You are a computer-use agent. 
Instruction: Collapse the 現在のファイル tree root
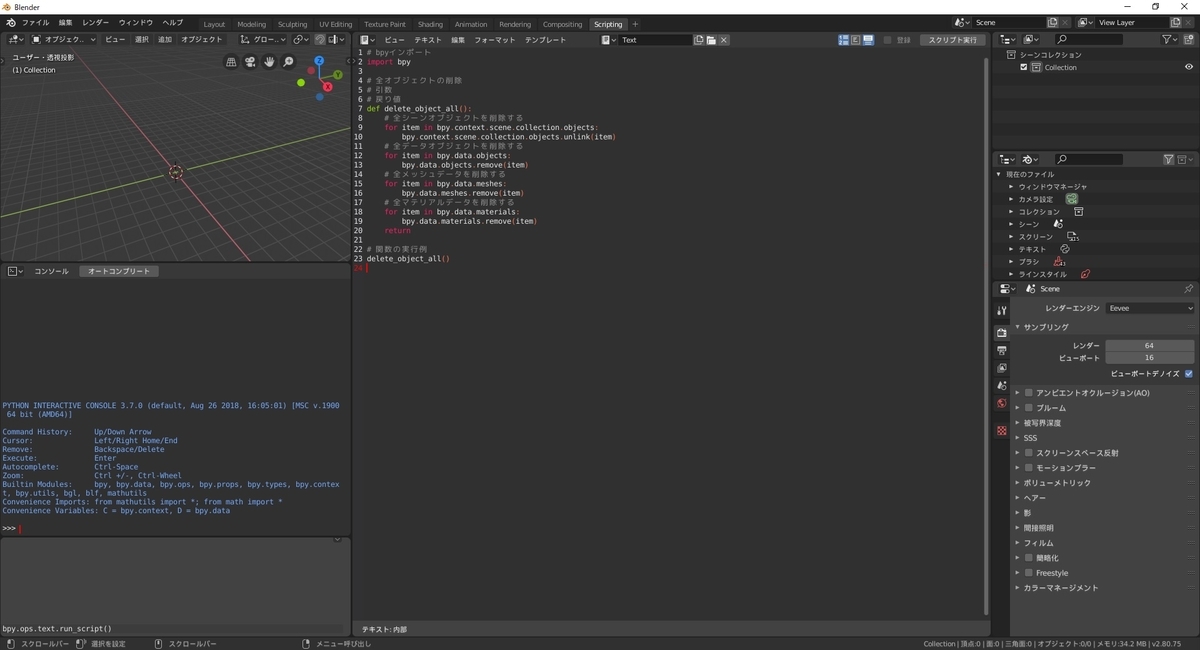pos(999,174)
